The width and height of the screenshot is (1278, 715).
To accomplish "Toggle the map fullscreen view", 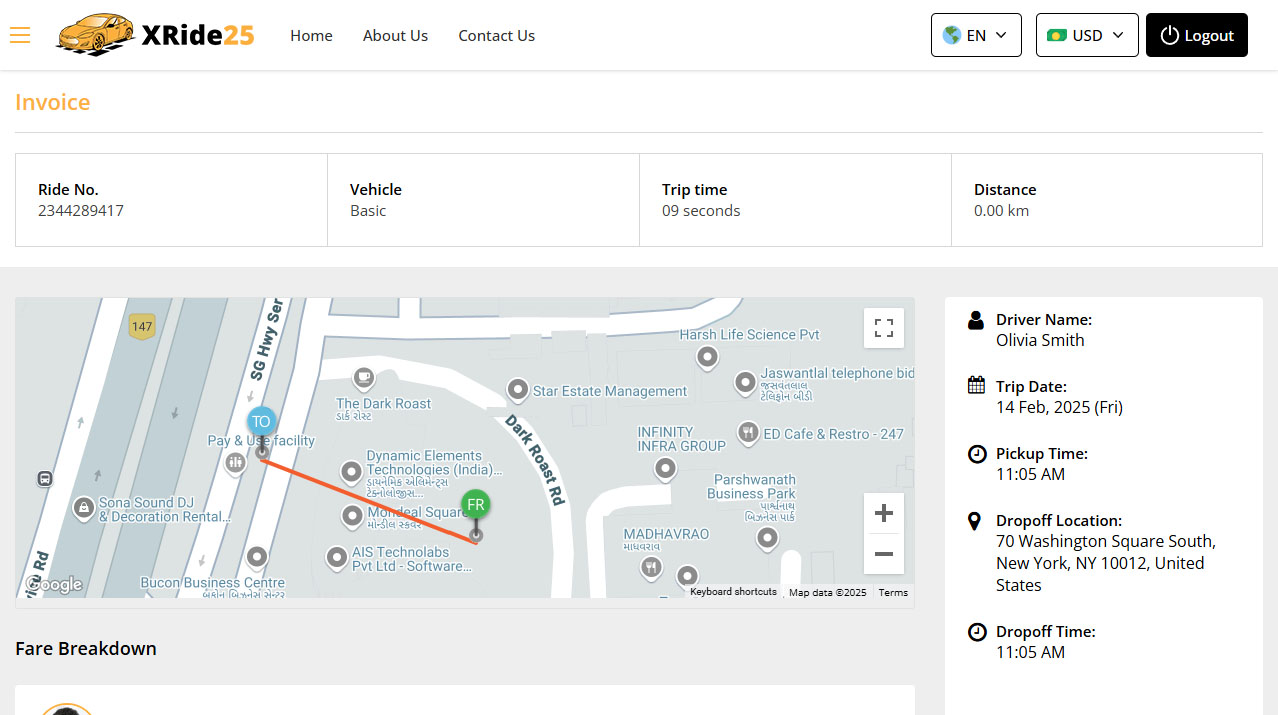I will pos(884,328).
